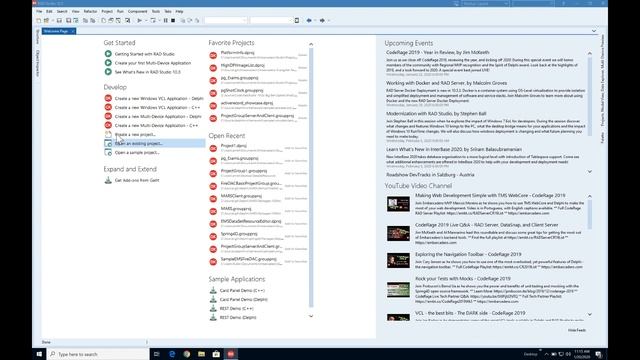Open the Component menu
The height and width of the screenshot is (360, 640).
(138, 11)
